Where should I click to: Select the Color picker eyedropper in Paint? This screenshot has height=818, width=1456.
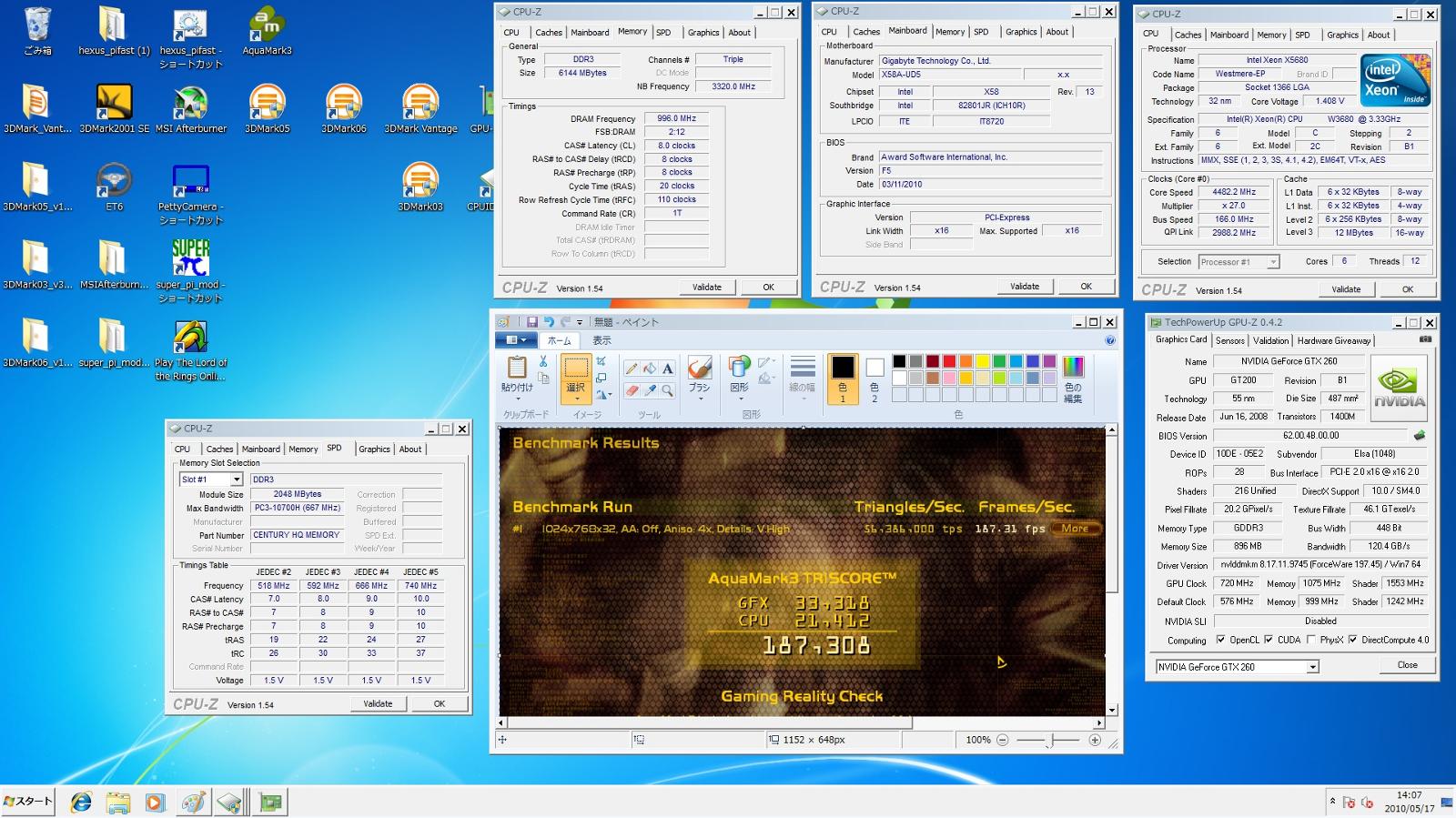(650, 390)
